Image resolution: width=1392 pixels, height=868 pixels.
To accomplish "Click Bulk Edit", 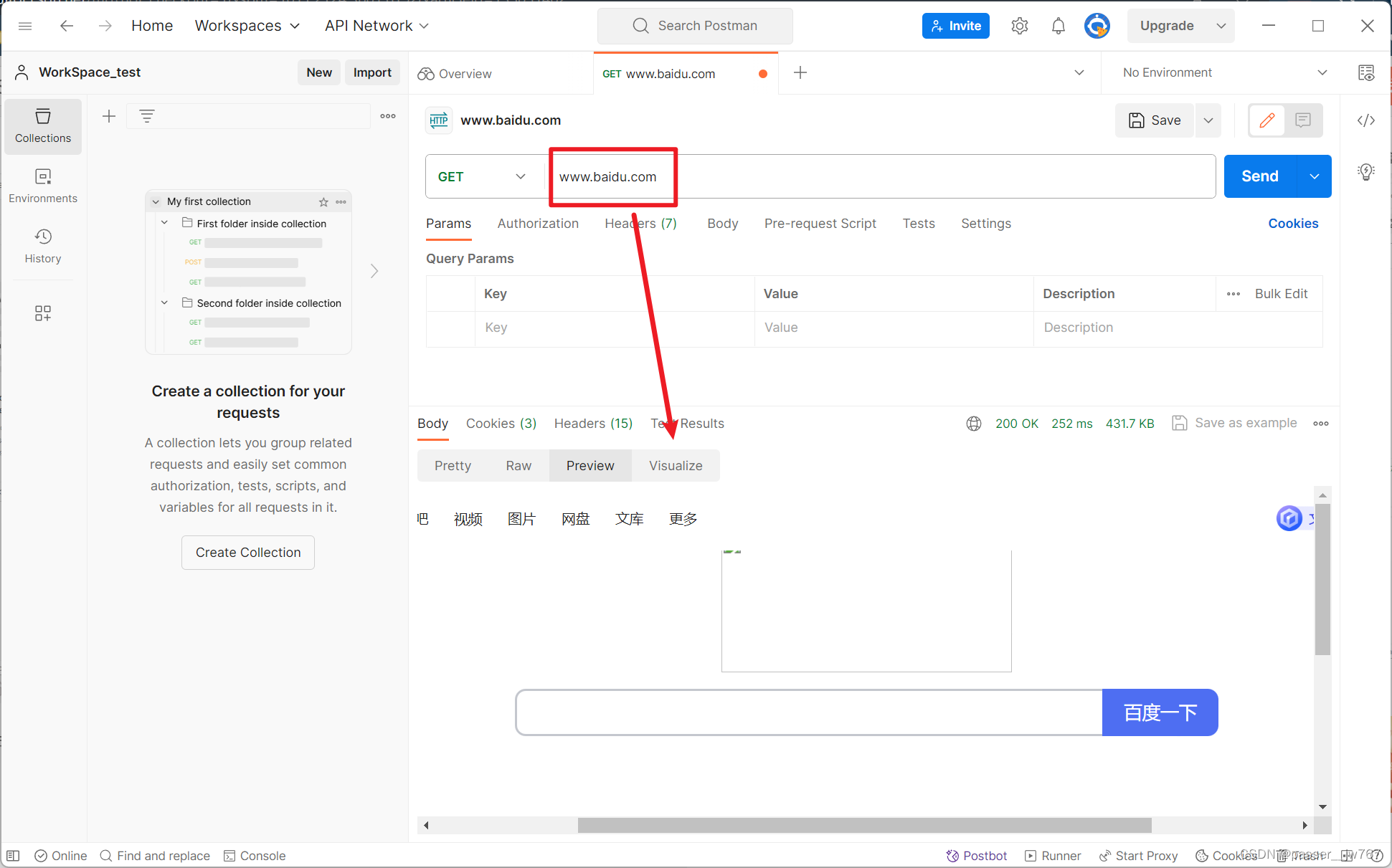I will 1281,294.
